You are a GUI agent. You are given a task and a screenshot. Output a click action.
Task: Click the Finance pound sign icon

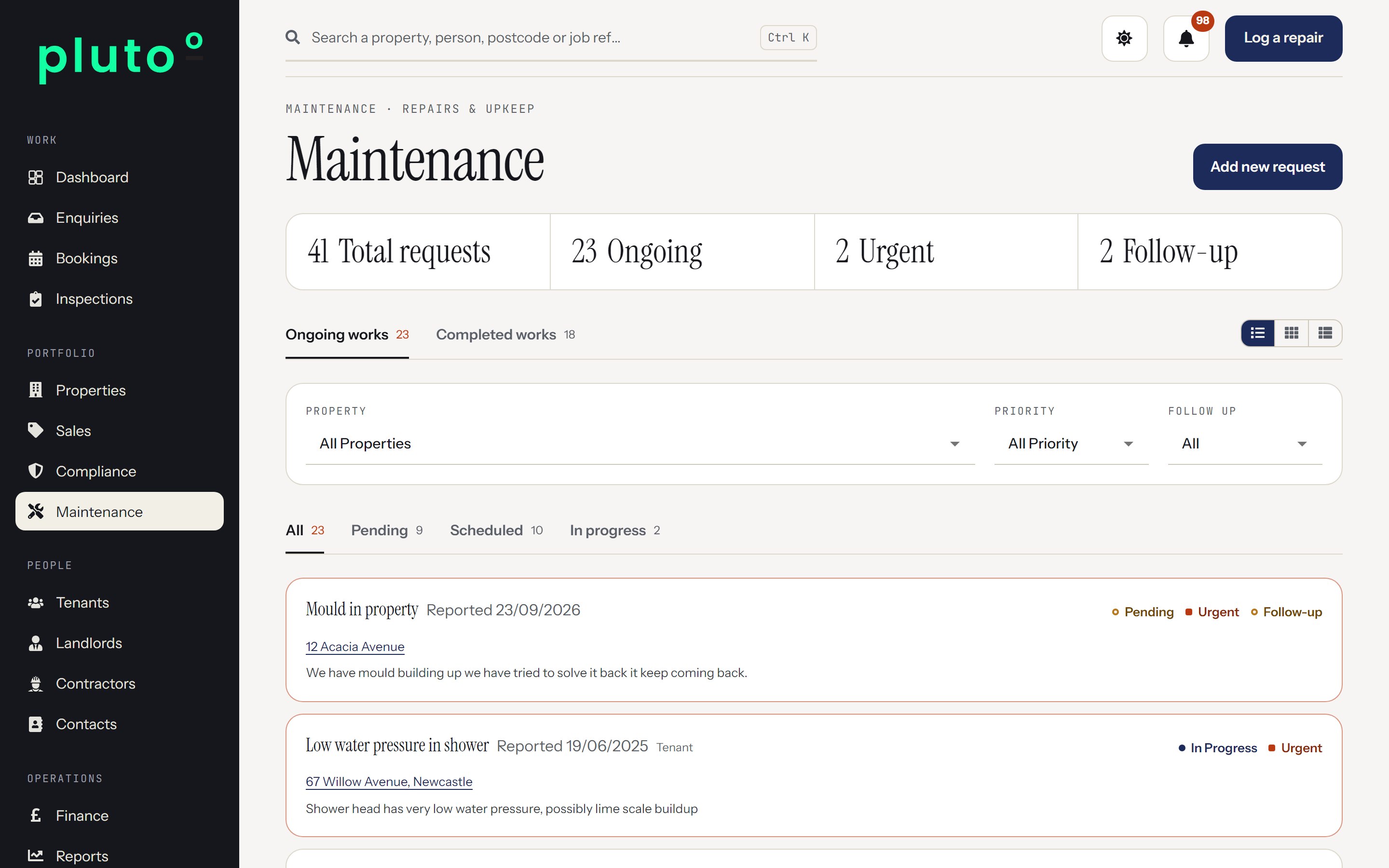tap(36, 815)
